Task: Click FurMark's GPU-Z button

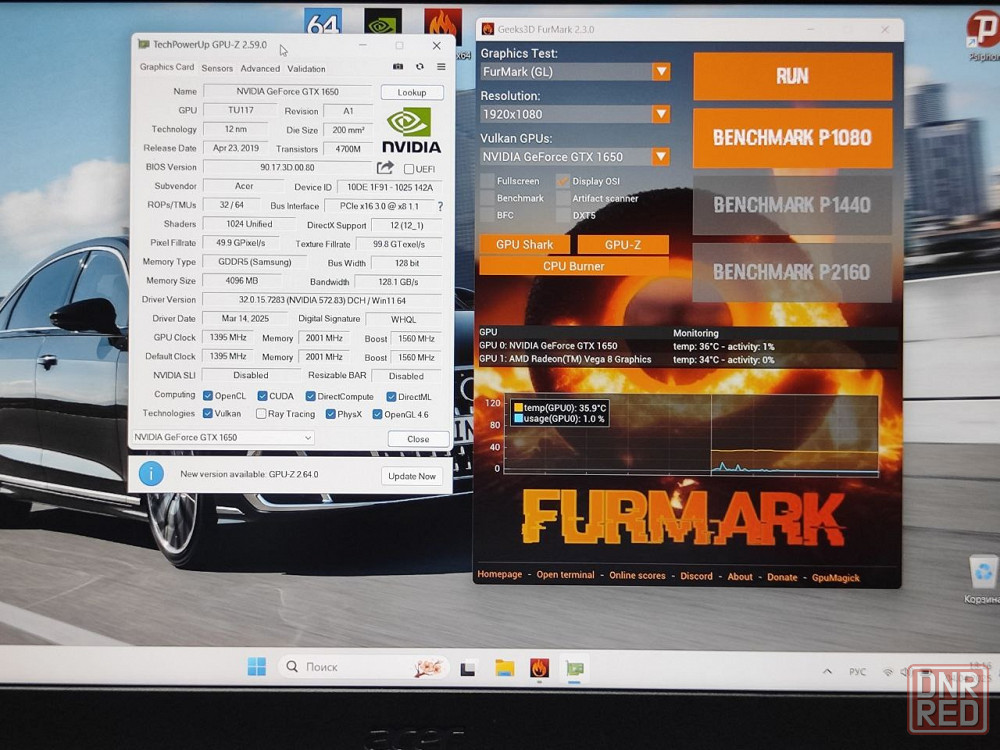Action: [x=623, y=244]
